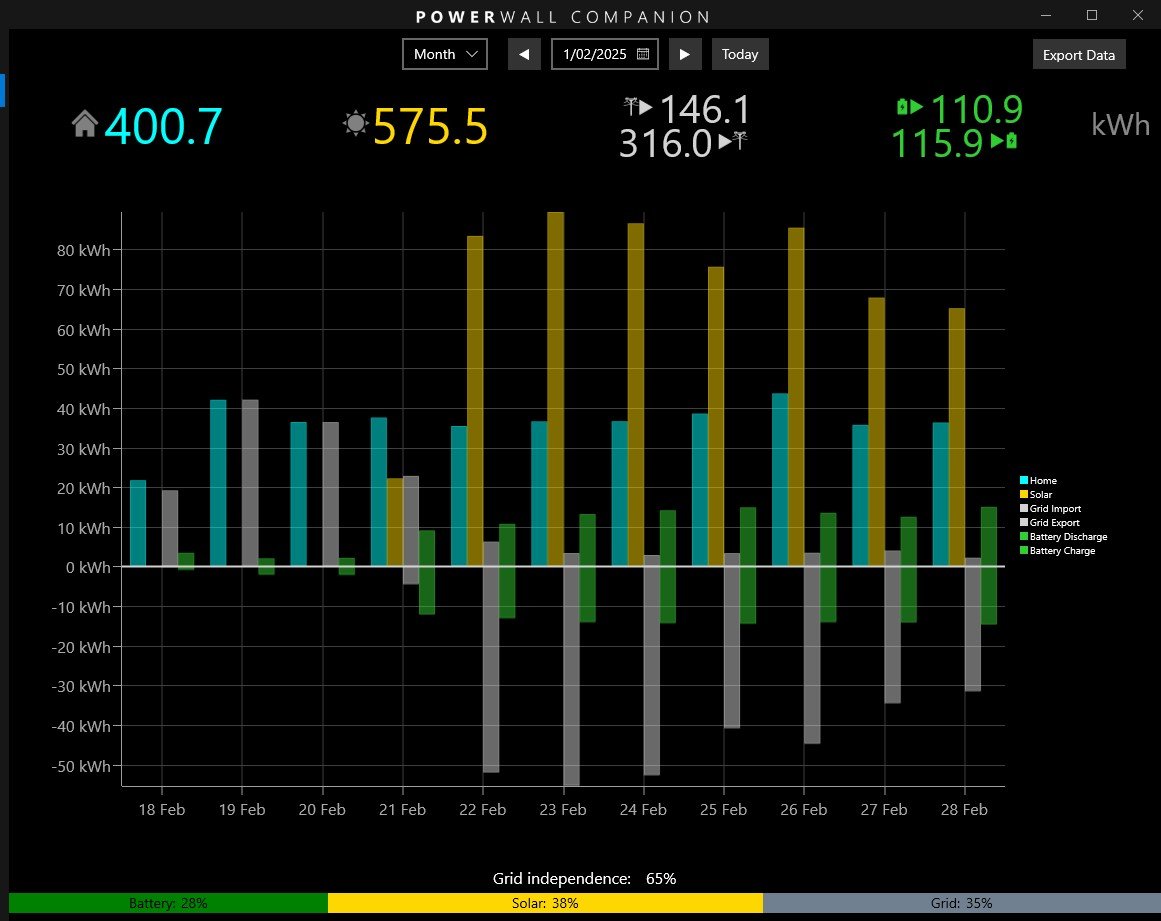Click the 23 Feb axis label
1161x921 pixels.
pyautogui.click(x=563, y=810)
